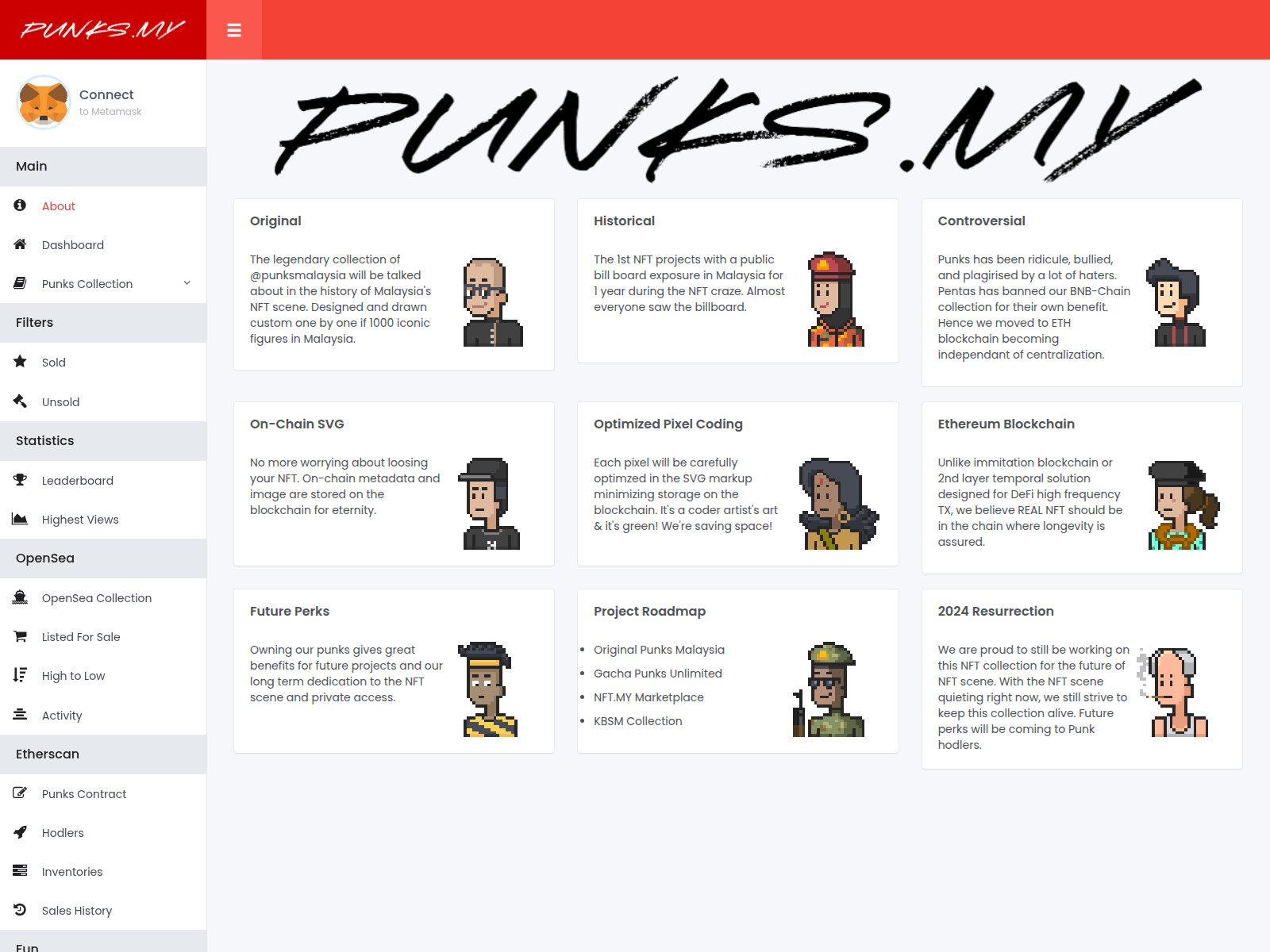1270x952 pixels.
Task: Click the large PUNKS.MY banner image
Action: point(738,129)
